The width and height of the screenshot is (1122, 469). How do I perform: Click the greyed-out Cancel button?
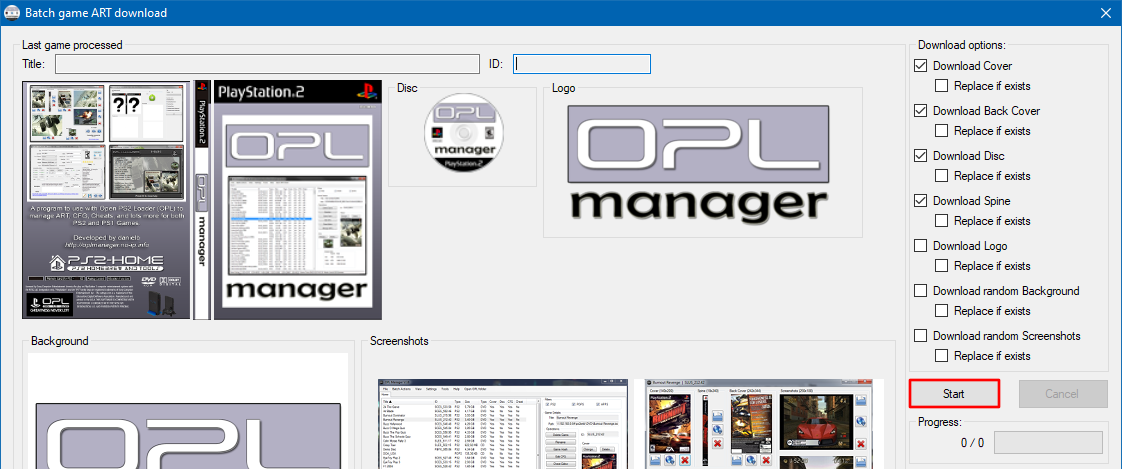pos(1061,394)
